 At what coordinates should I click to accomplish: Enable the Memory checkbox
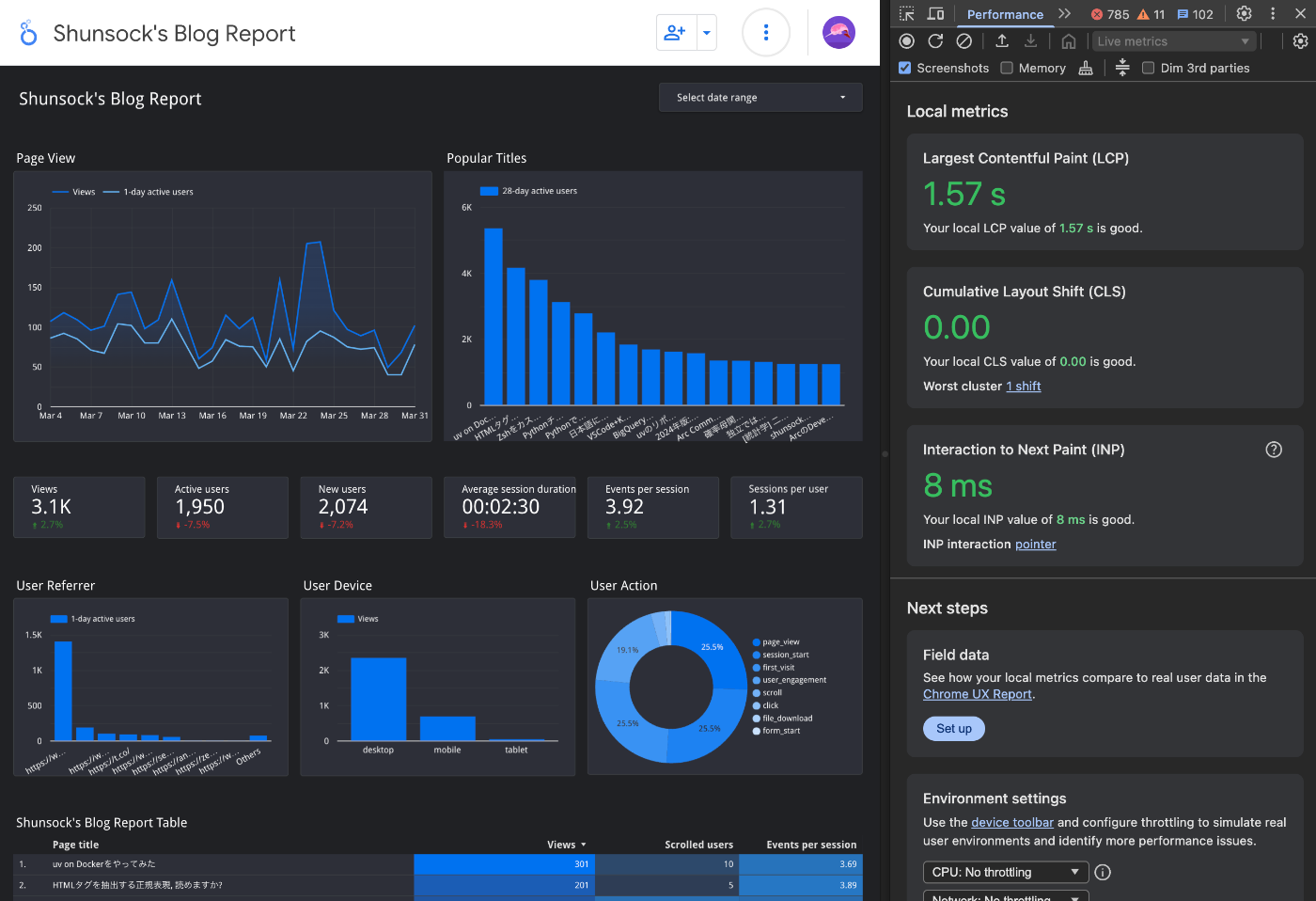tap(1007, 68)
